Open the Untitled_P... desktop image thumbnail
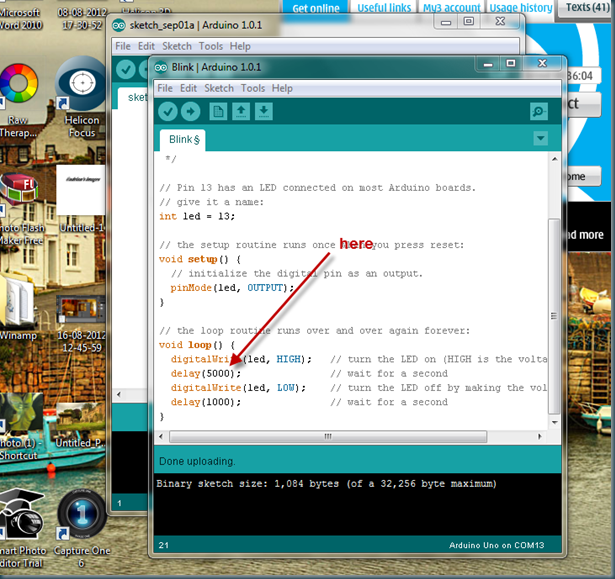Viewport: 615px width, 579px height. [x=80, y=425]
